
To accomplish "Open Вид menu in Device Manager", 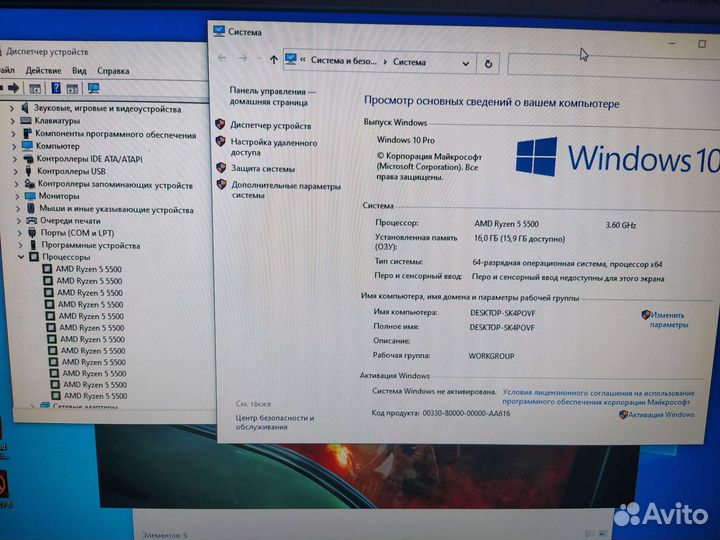I will tap(79, 71).
